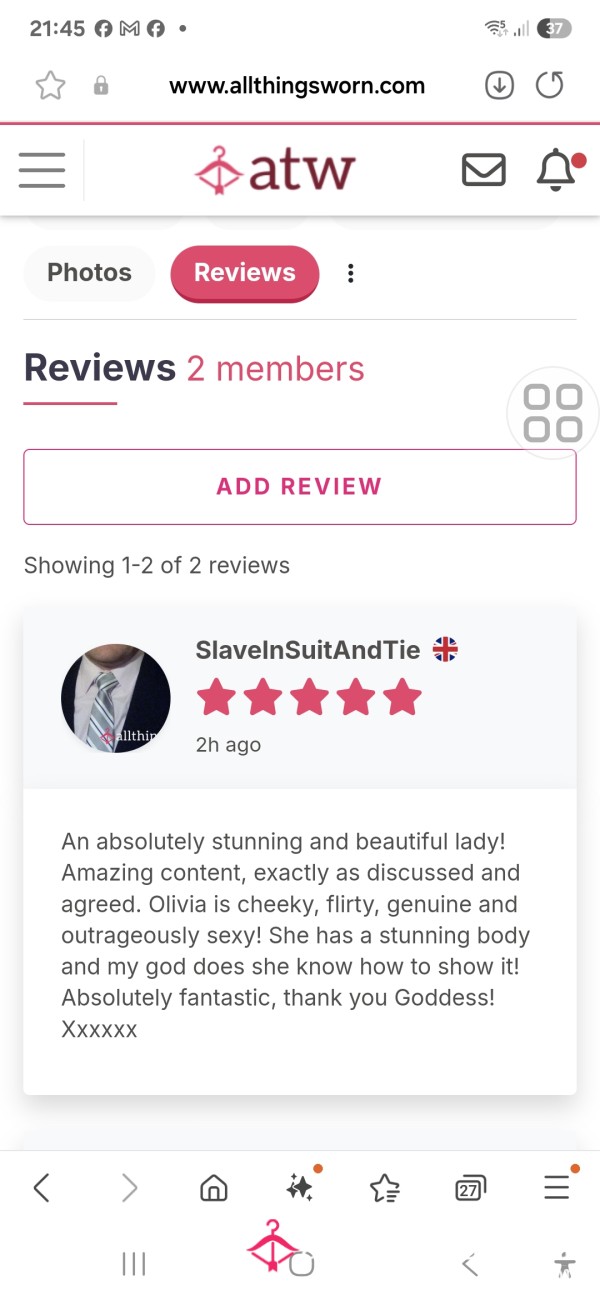Open bookmarks list star icon
The image size is (600, 1300).
click(384, 1187)
